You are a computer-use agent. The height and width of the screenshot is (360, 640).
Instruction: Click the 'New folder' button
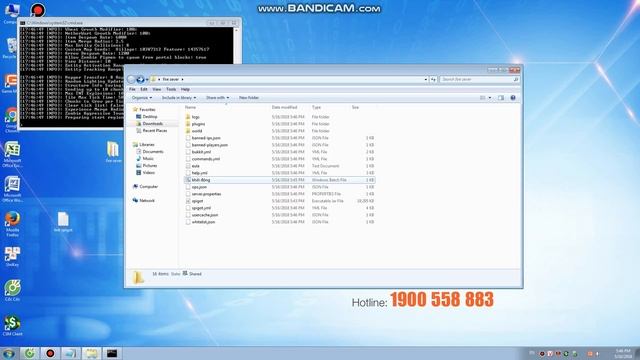click(x=249, y=98)
